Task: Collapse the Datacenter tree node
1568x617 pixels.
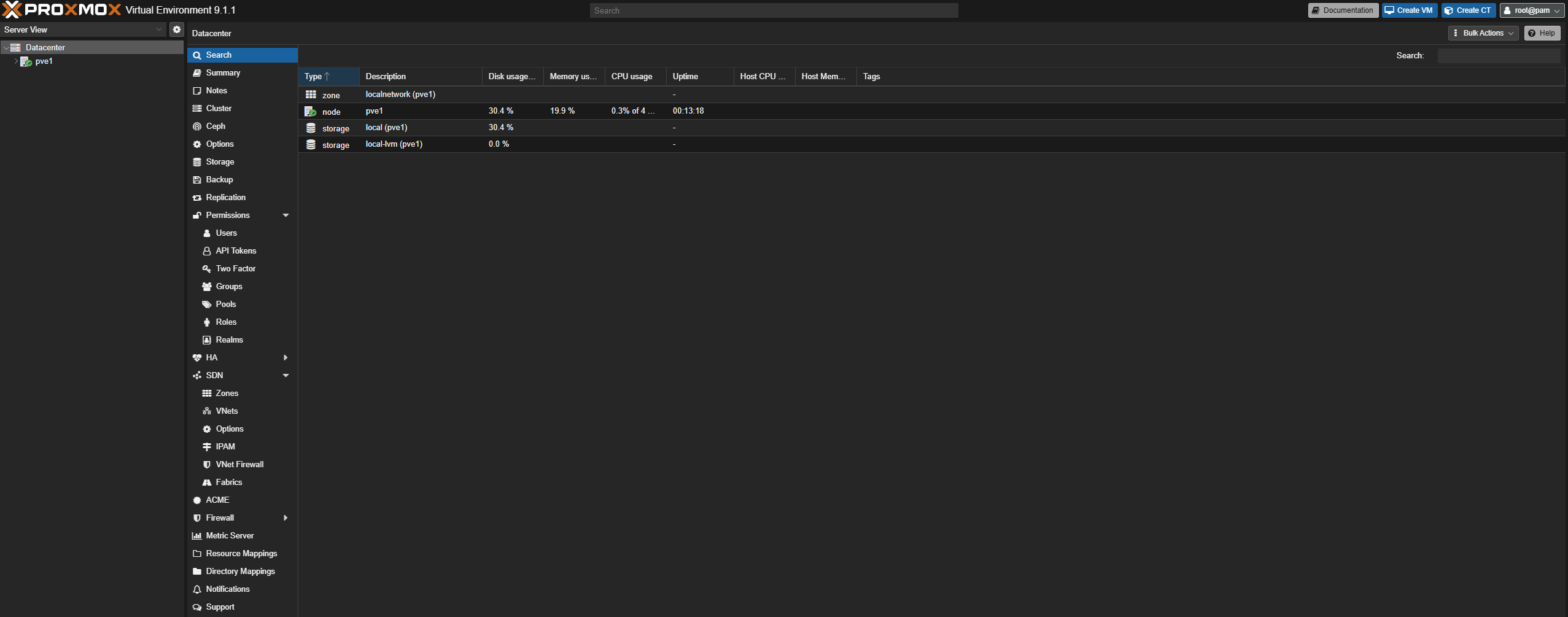Action: click(6, 48)
